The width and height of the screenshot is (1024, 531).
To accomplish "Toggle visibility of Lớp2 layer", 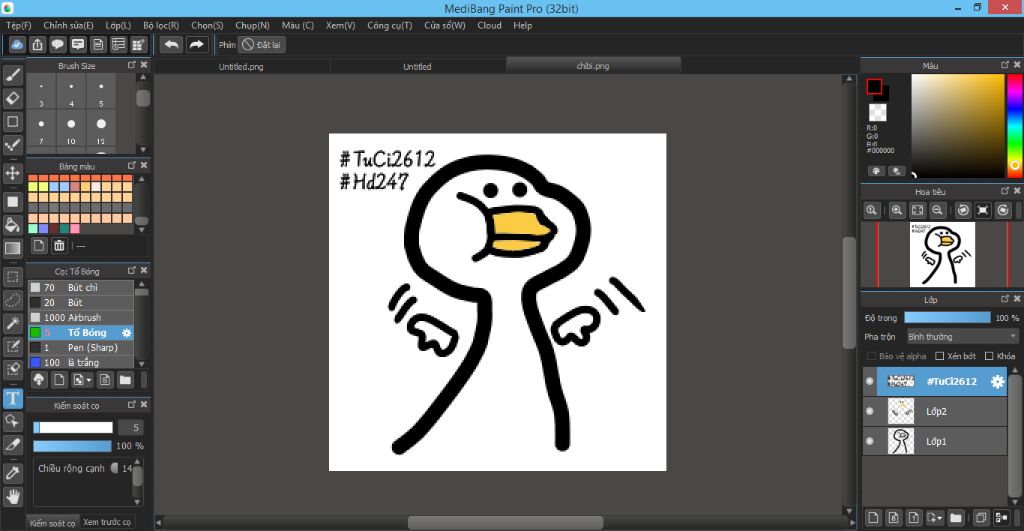I will [x=869, y=411].
